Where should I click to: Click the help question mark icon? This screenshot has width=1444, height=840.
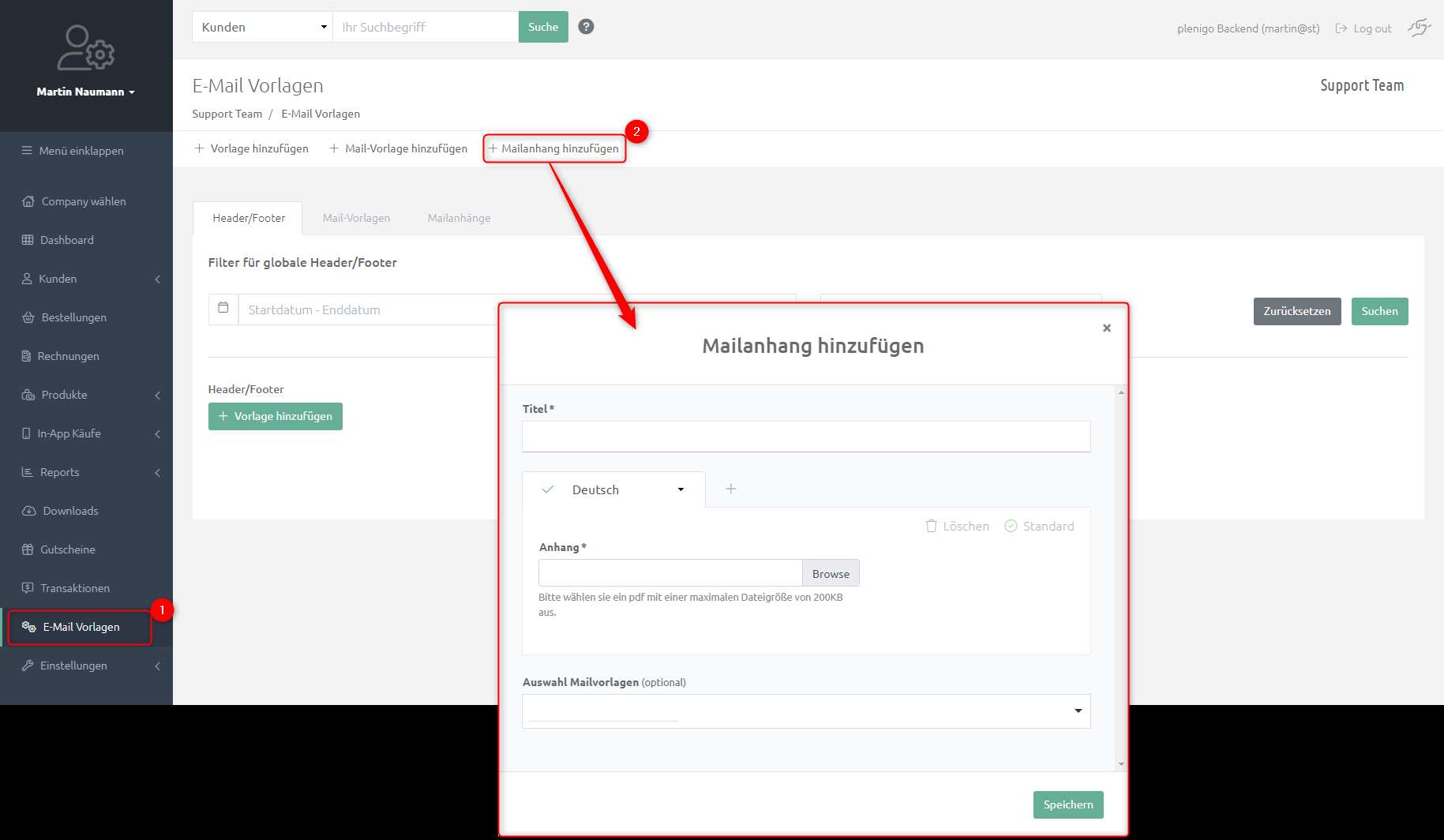pyautogui.click(x=586, y=27)
